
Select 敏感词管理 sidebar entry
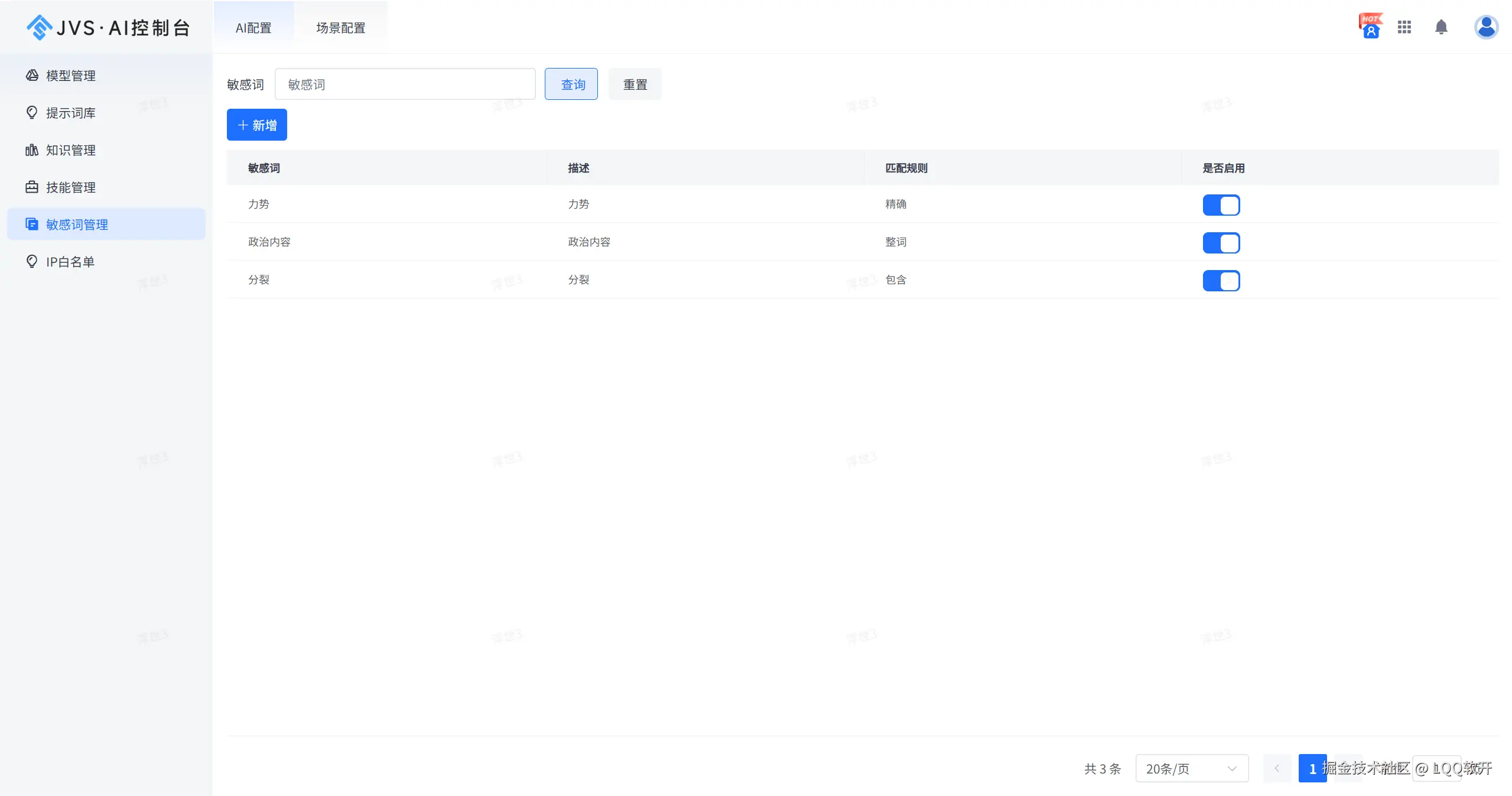pyautogui.click(x=77, y=224)
